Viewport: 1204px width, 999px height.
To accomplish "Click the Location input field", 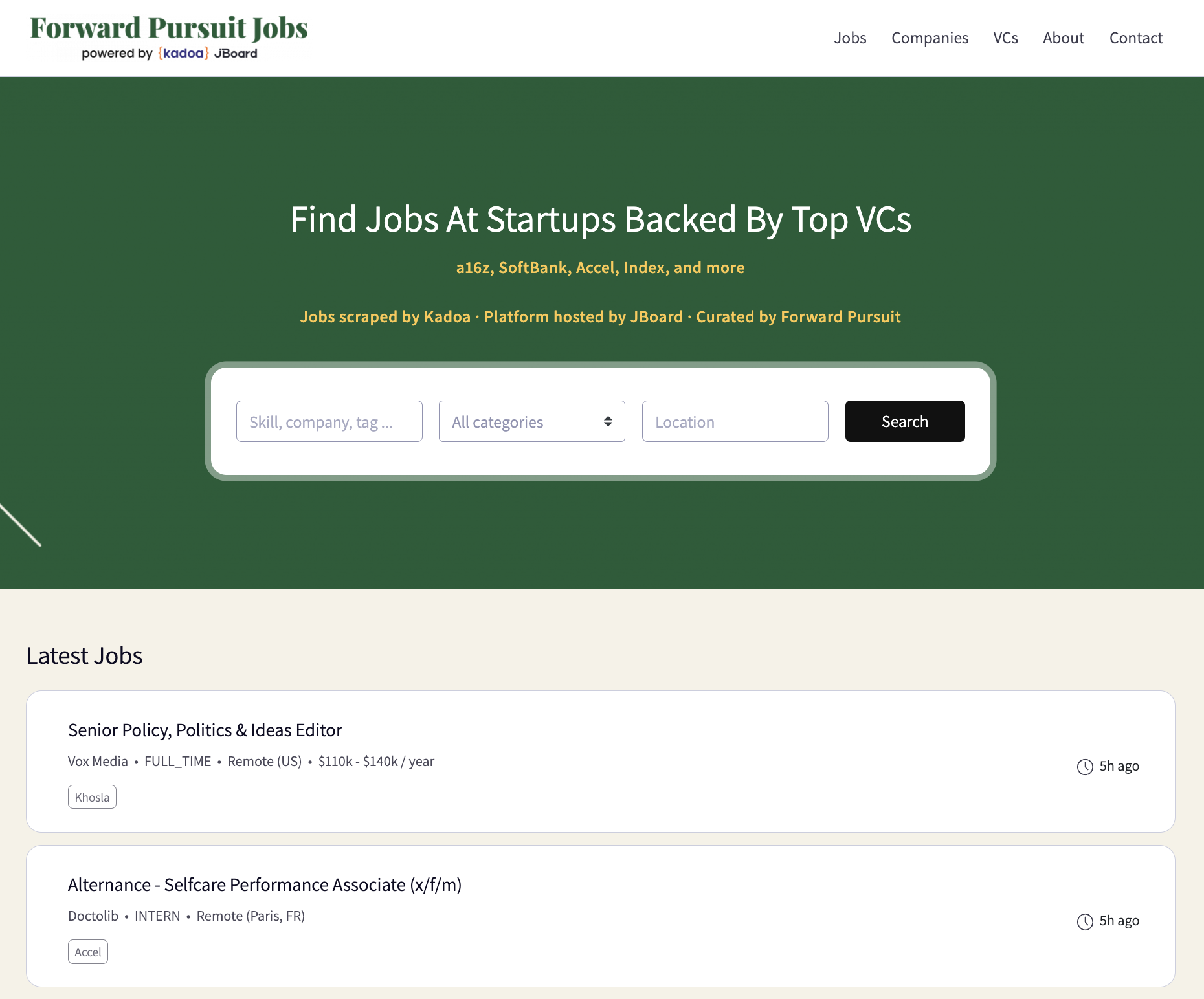I will (734, 421).
